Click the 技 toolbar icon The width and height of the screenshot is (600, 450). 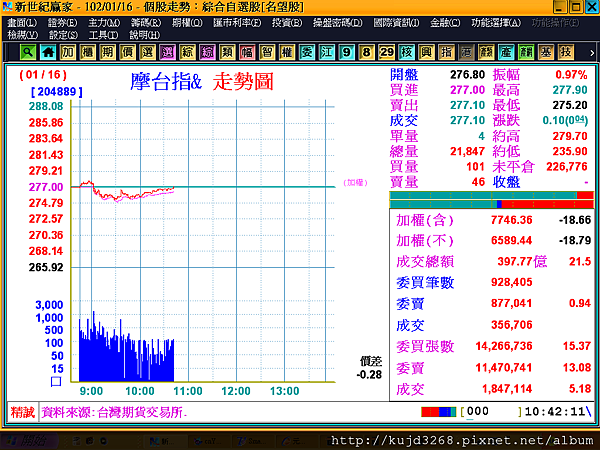[565, 52]
